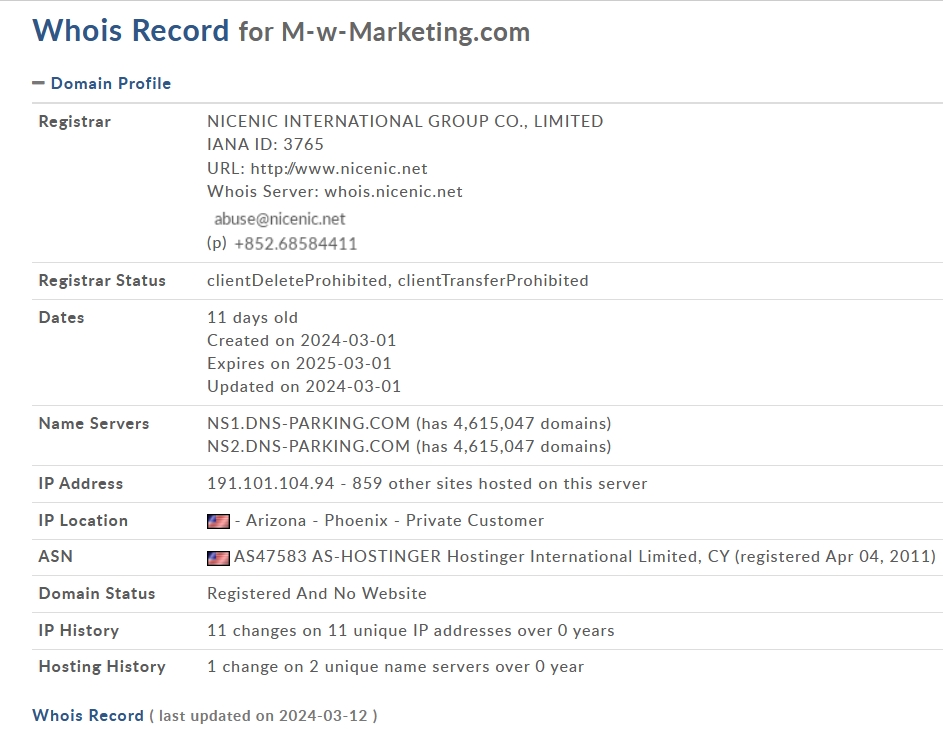Click the Registrar row label

pos(75,122)
